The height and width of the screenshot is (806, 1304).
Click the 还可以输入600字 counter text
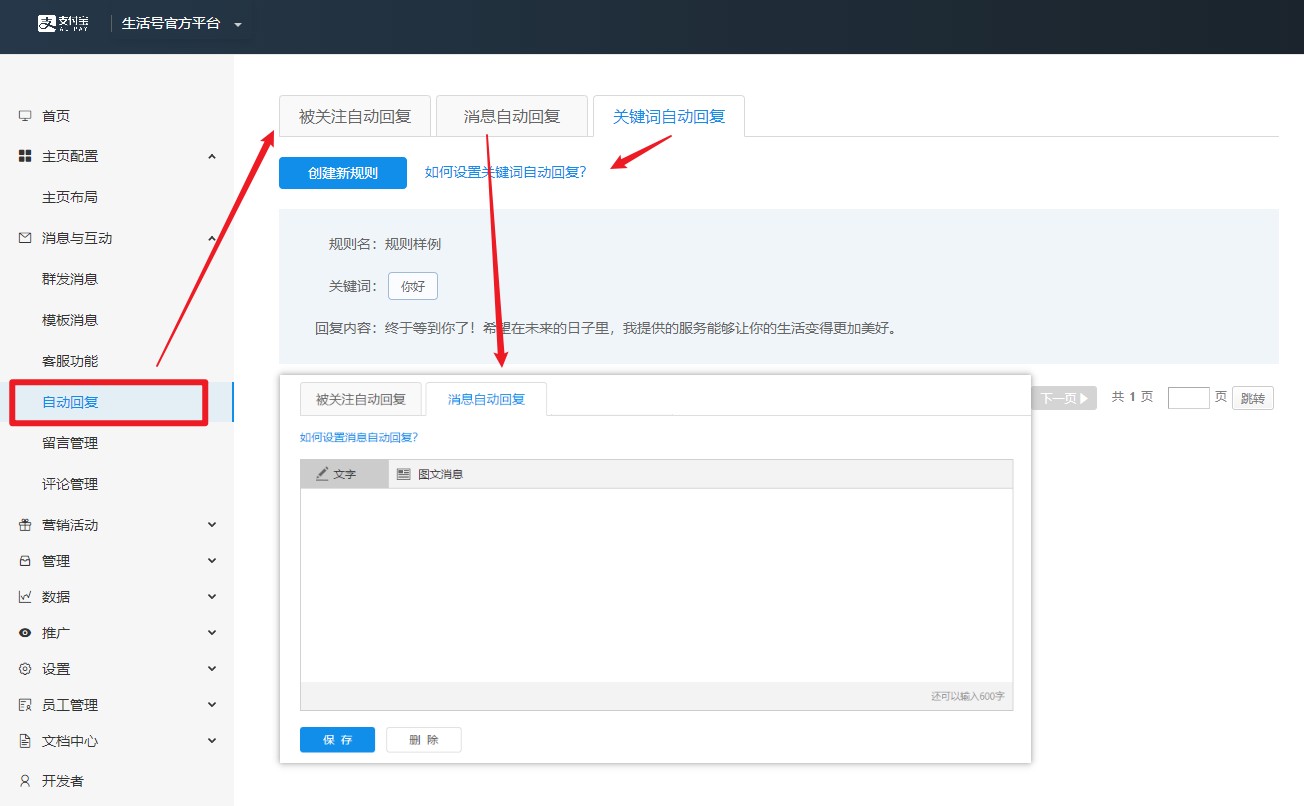968,696
